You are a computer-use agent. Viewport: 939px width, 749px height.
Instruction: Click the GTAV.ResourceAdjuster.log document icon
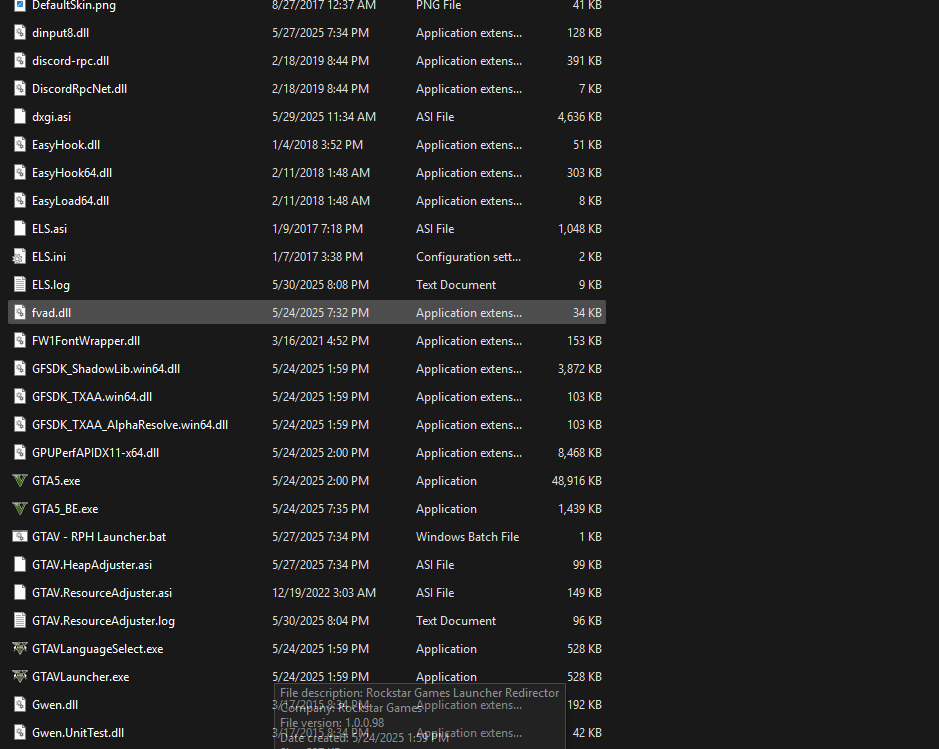point(20,621)
